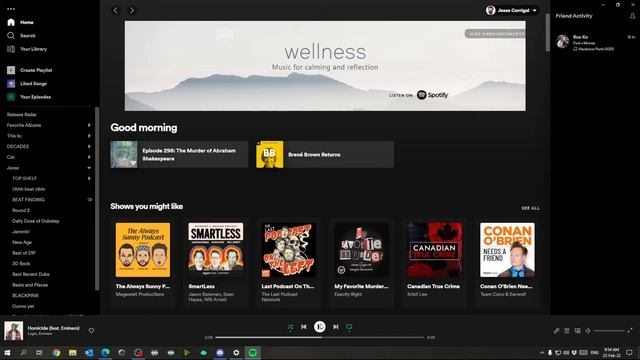
Task: Open the connect to a device icon
Action: pos(578,331)
